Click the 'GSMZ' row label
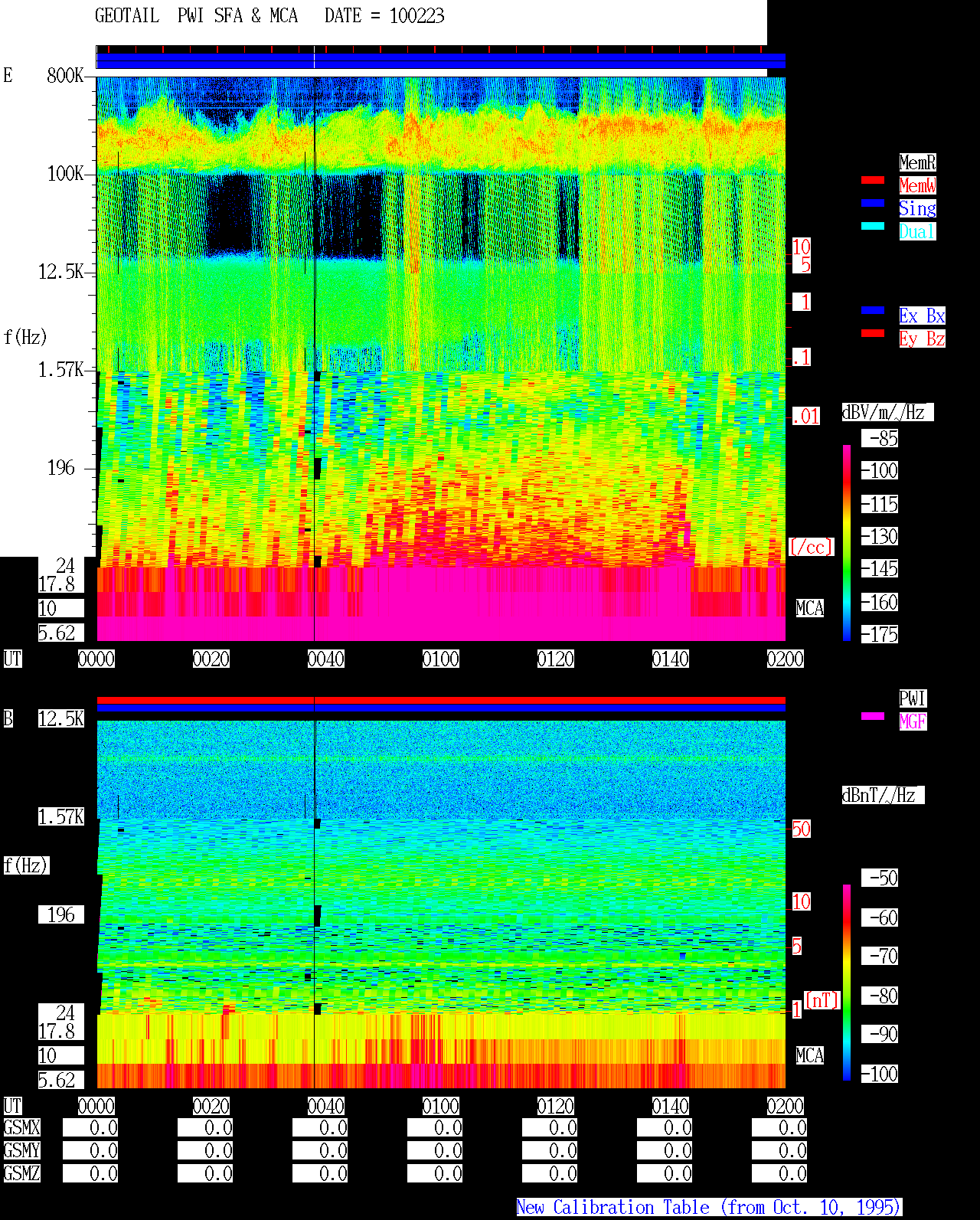This screenshot has height=1220, width=980. (x=21, y=1173)
